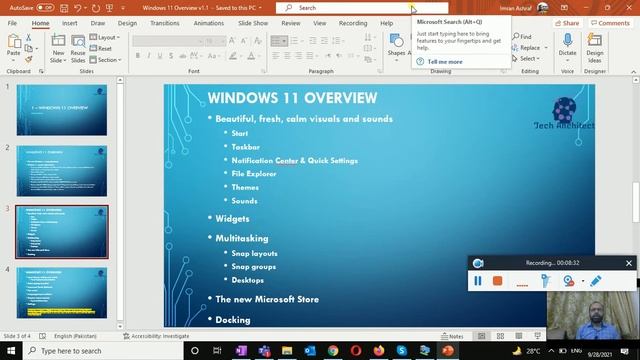Screen dimensions: 640x360
Task: Select slide 2 thumbnail
Action: pyautogui.click(x=62, y=171)
